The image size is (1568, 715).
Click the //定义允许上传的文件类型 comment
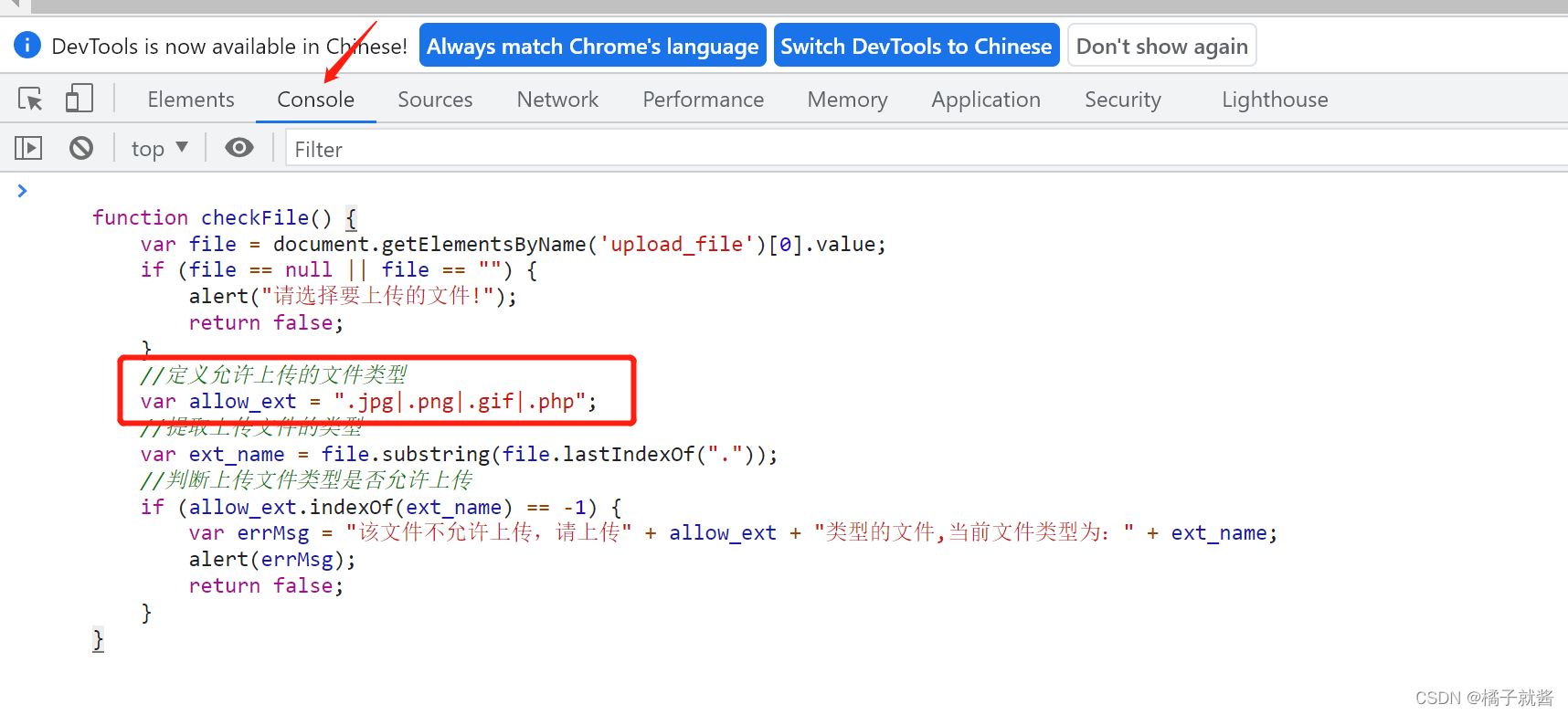[273, 374]
